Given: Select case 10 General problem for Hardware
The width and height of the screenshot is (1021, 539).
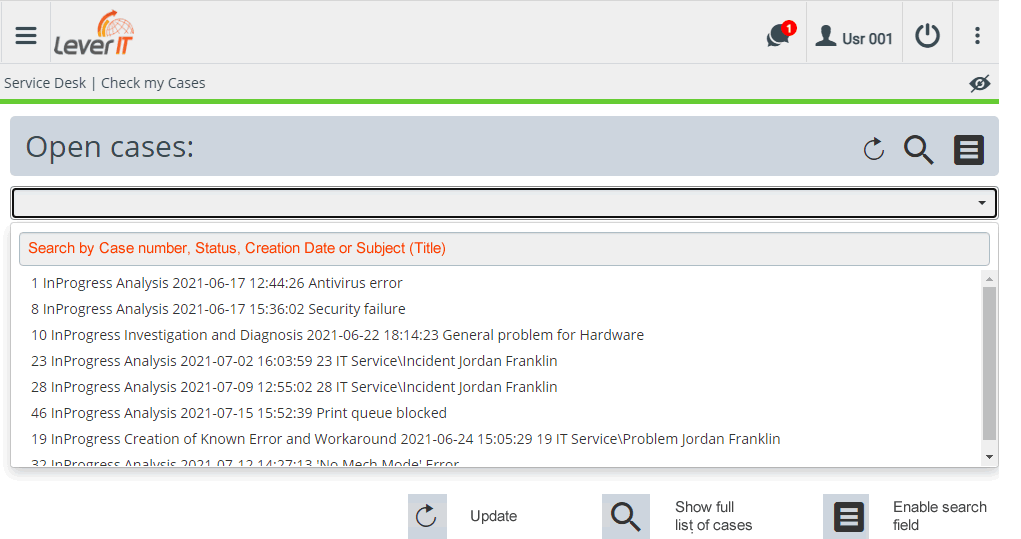Looking at the screenshot, I should click(x=337, y=335).
